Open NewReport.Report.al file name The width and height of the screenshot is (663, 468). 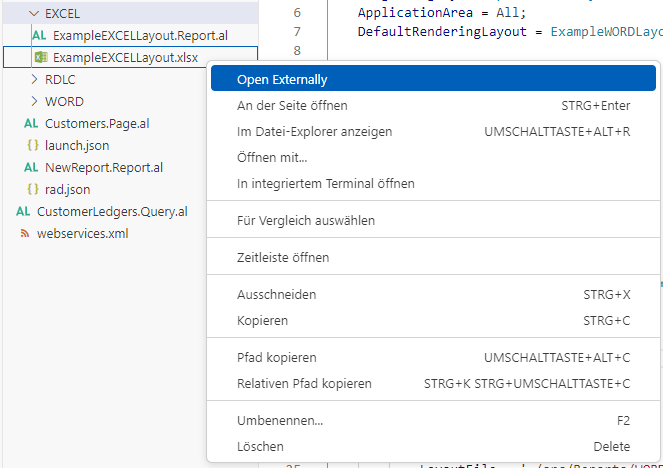tap(104, 167)
